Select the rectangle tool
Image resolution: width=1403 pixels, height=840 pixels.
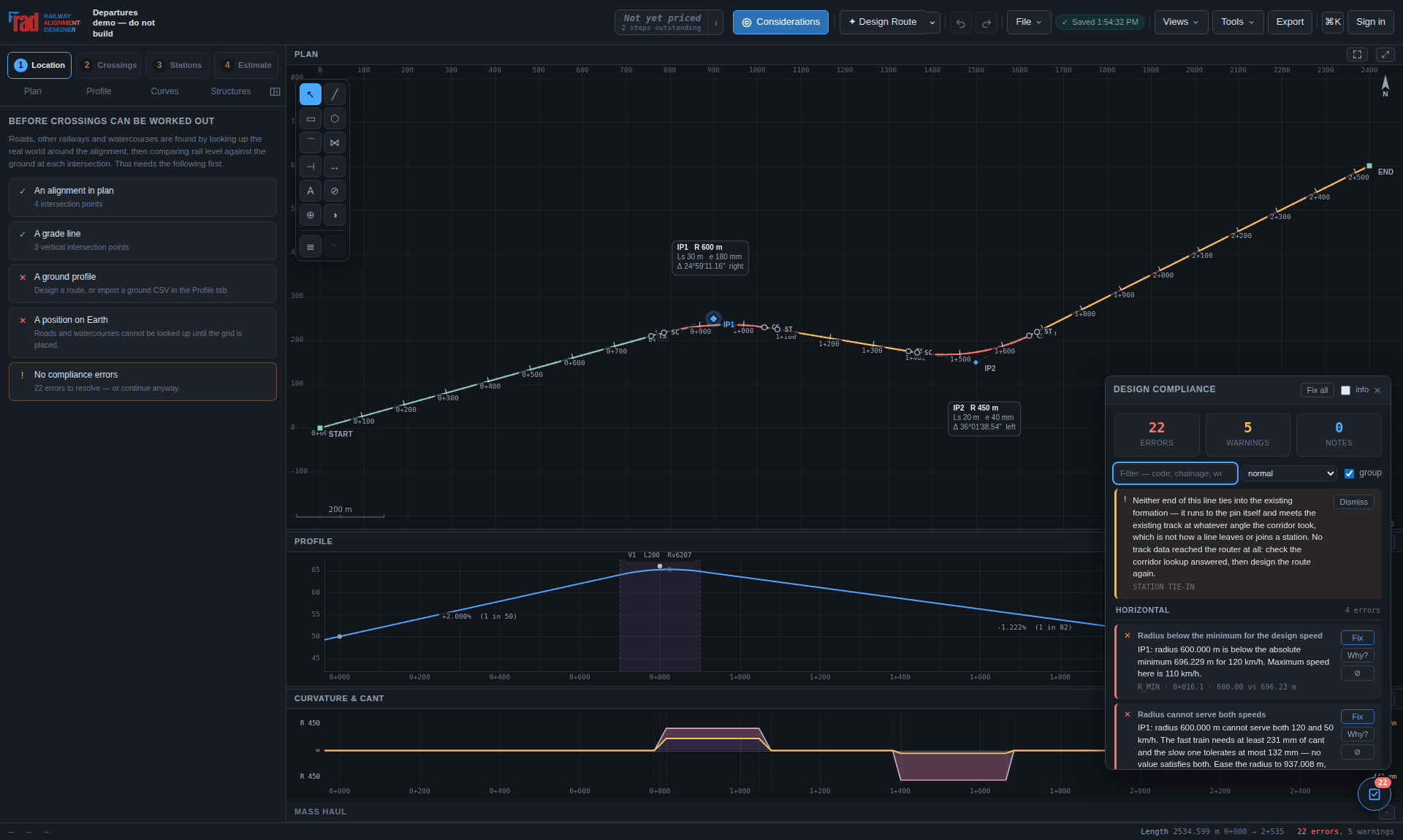point(311,118)
